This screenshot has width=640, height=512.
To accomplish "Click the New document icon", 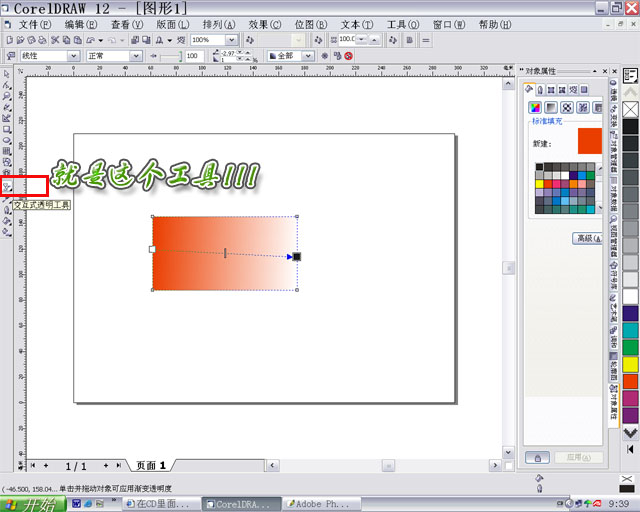I will click(x=9, y=40).
